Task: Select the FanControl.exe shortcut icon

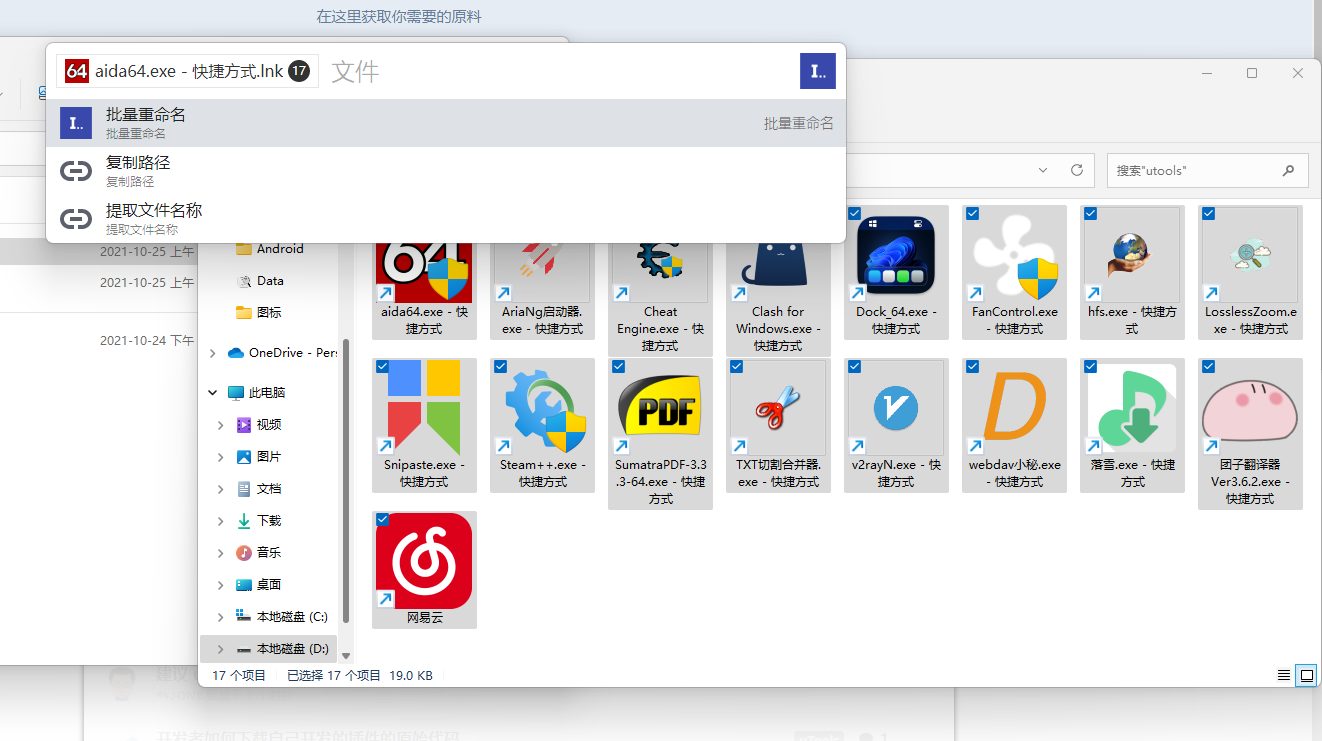Action: 1014,254
